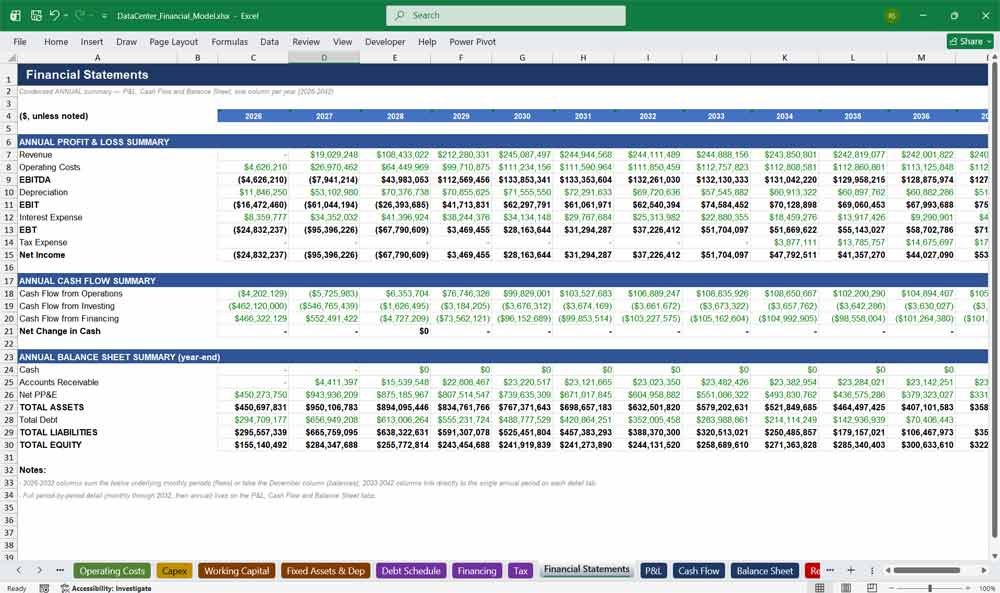The image size is (1000, 593).
Task: Click the Save icon in quick access toolbar
Action: coord(36,15)
